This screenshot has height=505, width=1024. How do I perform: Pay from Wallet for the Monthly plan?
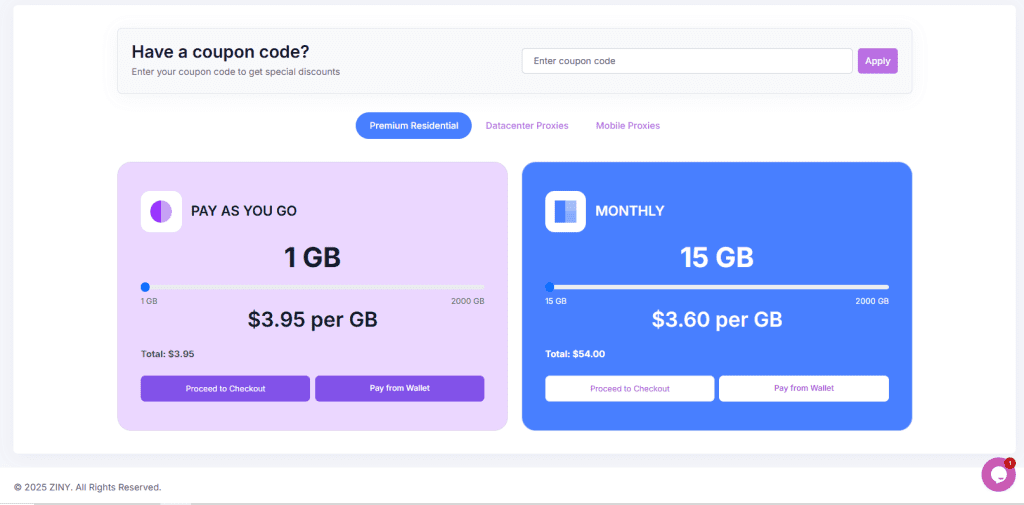point(804,388)
